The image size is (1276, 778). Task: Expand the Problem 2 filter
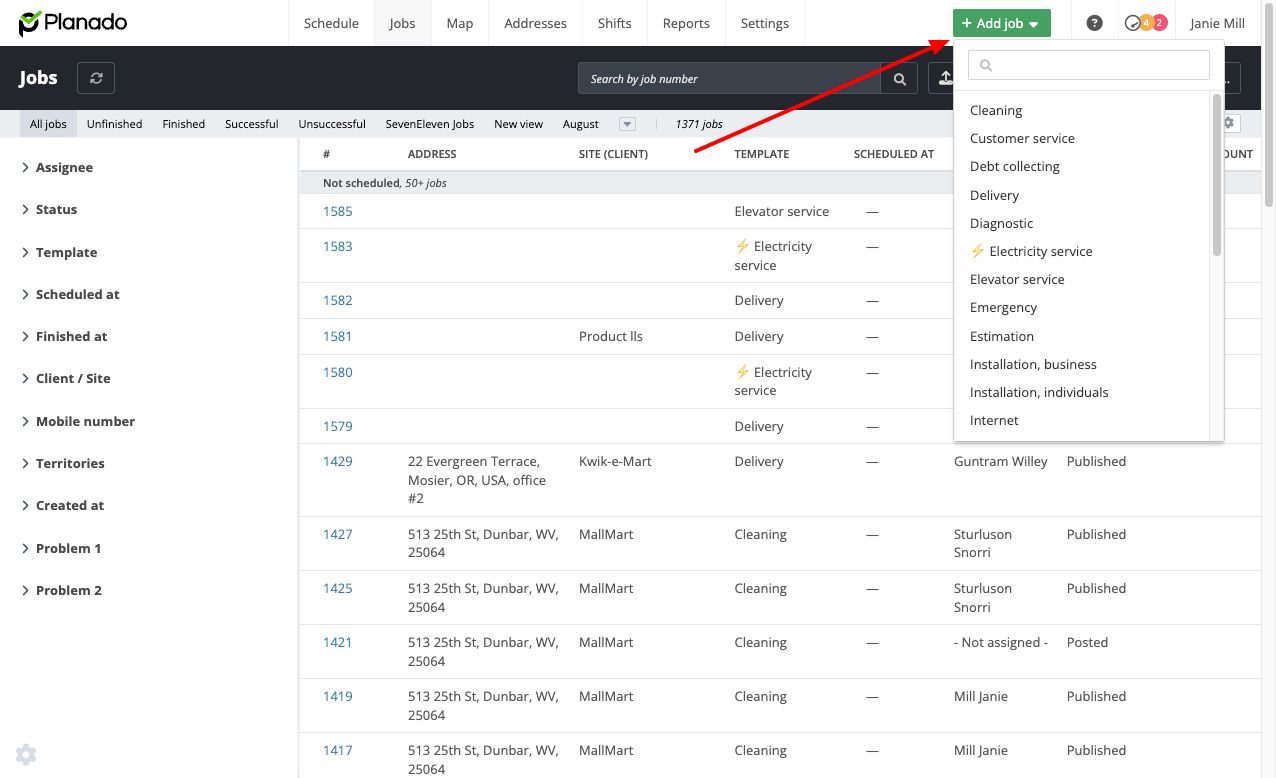[61, 590]
